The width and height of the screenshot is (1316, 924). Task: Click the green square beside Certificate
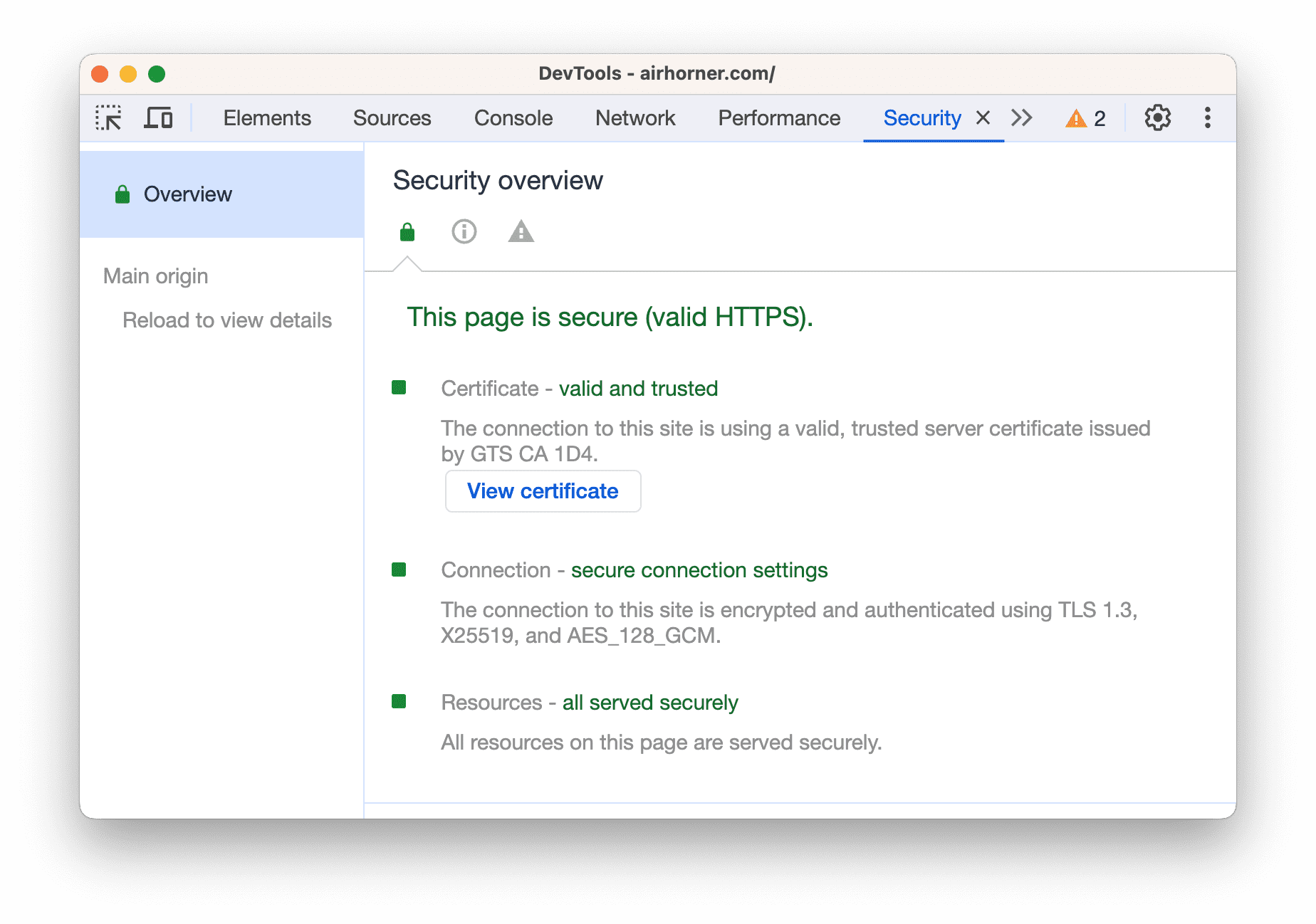click(x=399, y=388)
